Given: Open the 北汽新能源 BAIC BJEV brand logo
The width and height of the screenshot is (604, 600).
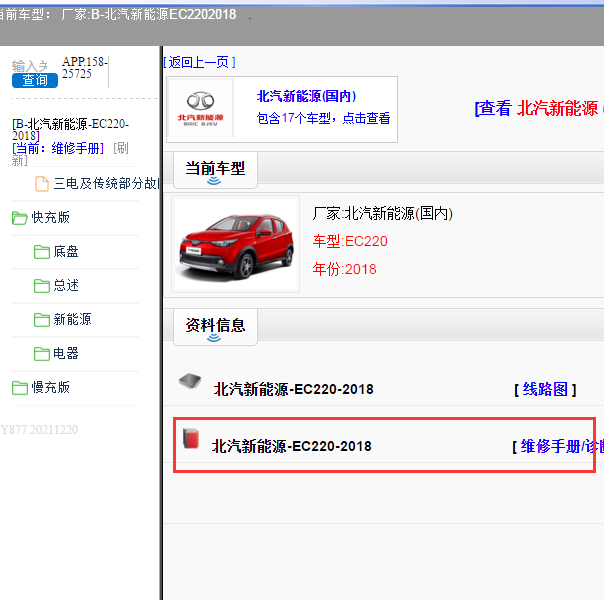Looking at the screenshot, I should [200, 109].
